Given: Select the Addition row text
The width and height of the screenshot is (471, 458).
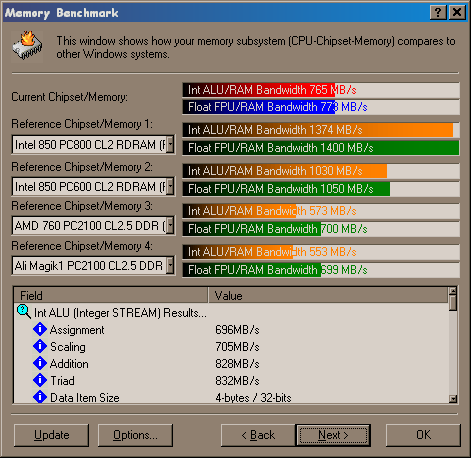Looking at the screenshot, I should (x=69, y=364).
